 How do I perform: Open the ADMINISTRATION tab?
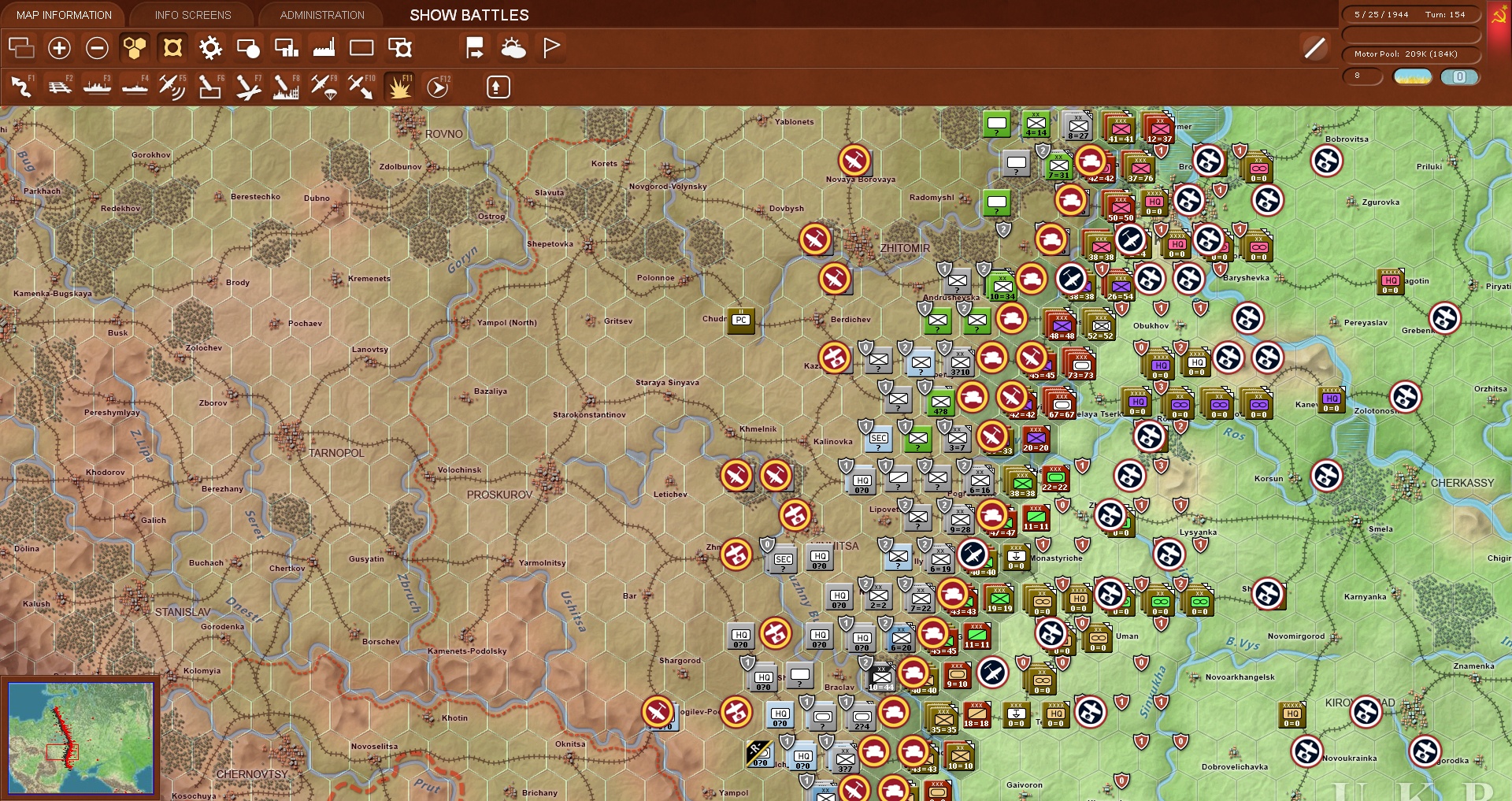pyautogui.click(x=322, y=15)
